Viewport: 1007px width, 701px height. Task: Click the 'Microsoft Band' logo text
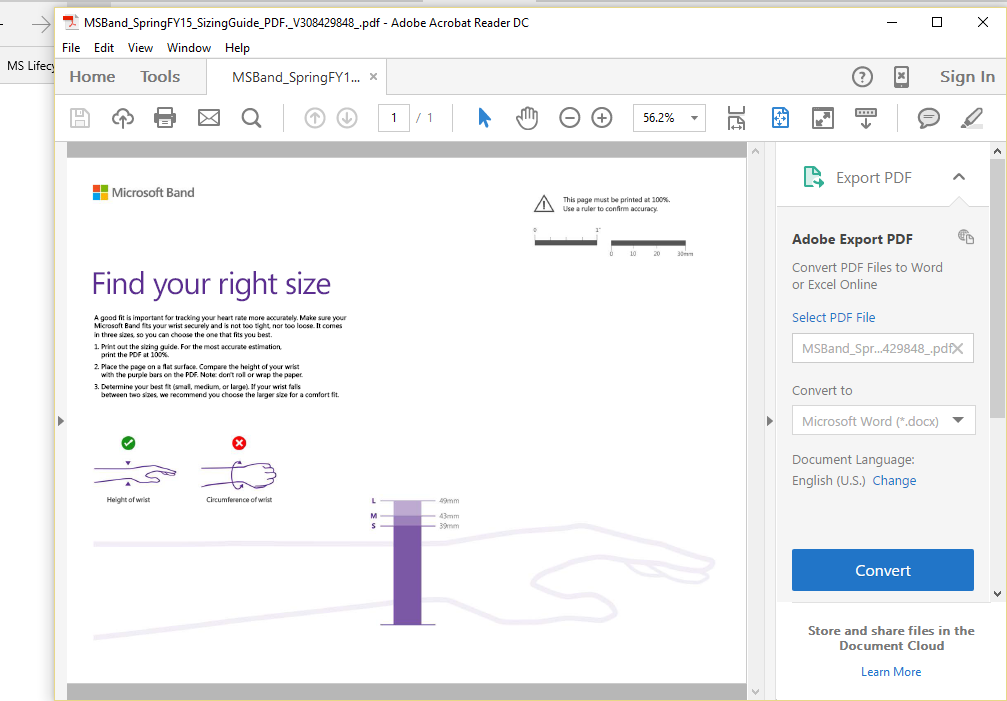pos(153,193)
